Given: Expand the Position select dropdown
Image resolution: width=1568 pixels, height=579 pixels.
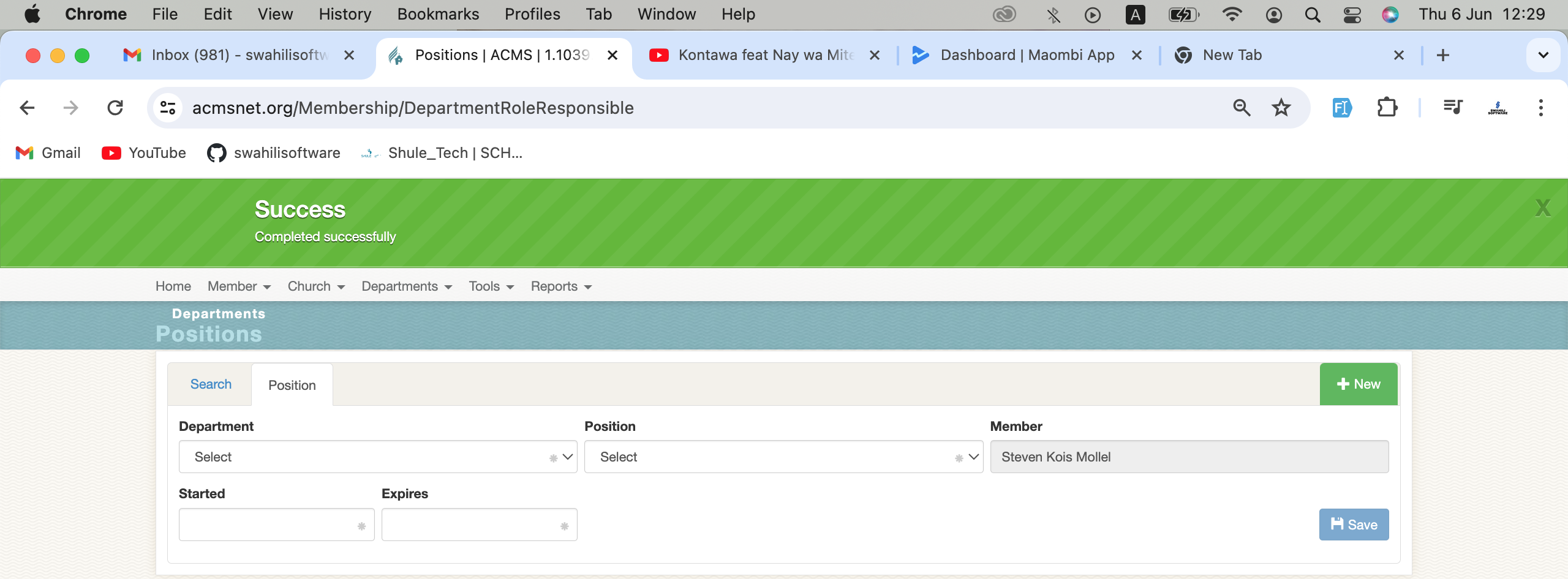Looking at the screenshot, I should [x=783, y=457].
